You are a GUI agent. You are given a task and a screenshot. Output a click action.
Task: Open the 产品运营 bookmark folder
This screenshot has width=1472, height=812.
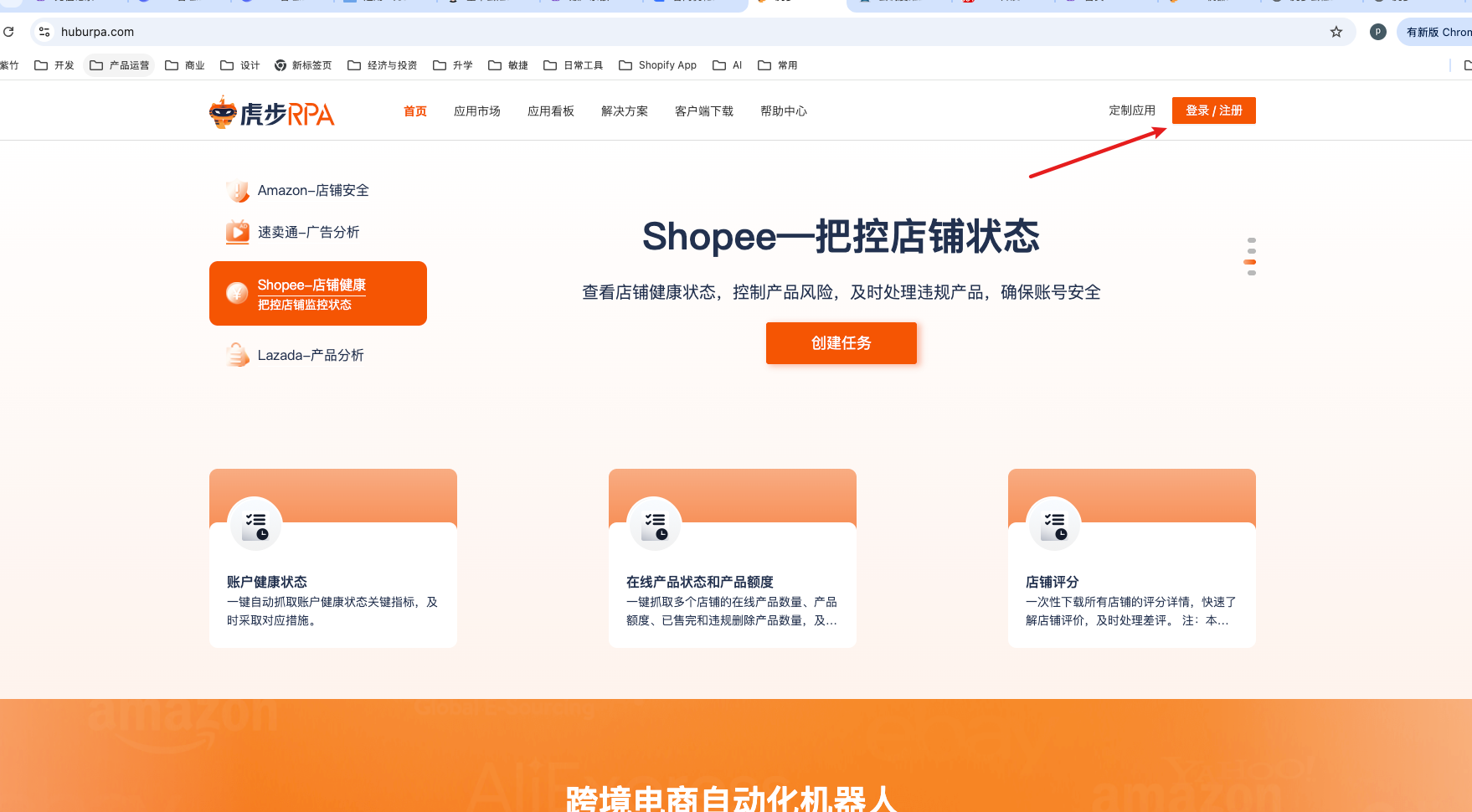pos(119,65)
